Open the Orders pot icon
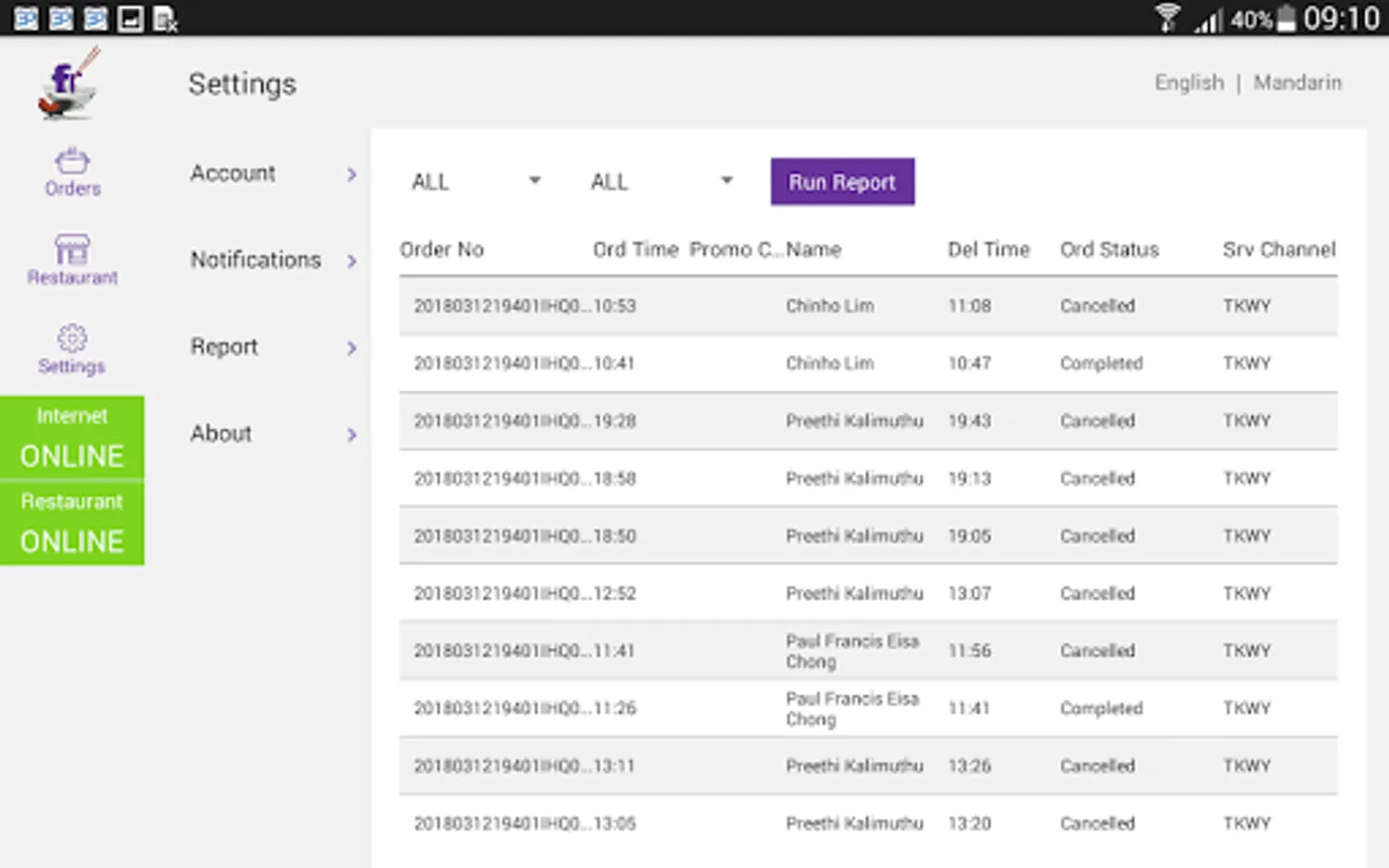 pos(72,161)
